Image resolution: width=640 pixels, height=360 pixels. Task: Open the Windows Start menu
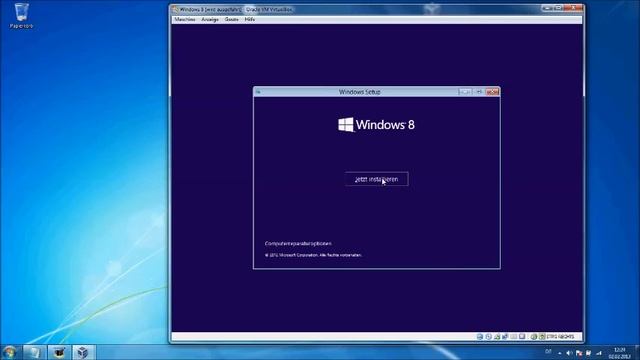9,352
